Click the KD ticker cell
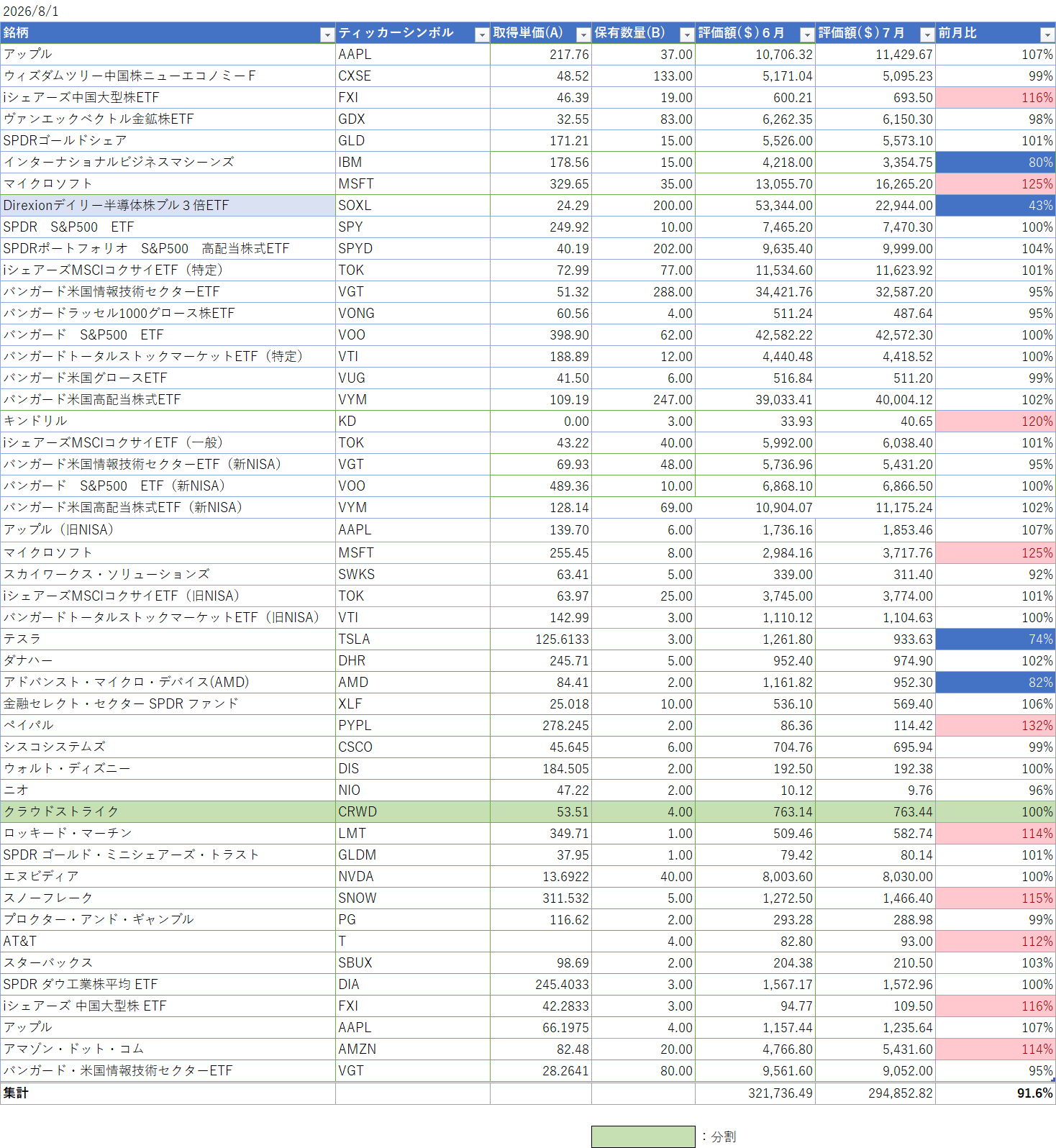 pos(413,421)
